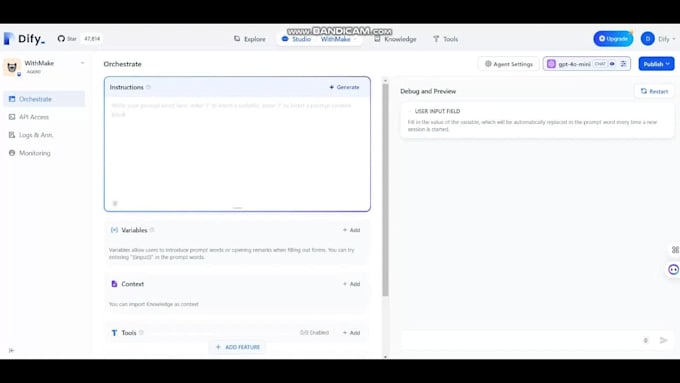The width and height of the screenshot is (680, 383).
Task: Click the Instructions help icon
Action: [148, 87]
